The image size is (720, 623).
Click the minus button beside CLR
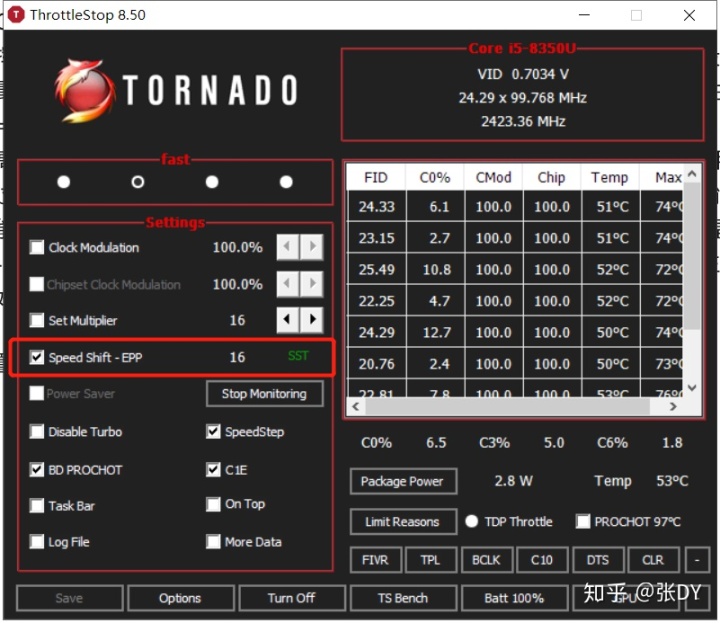[x=697, y=560]
